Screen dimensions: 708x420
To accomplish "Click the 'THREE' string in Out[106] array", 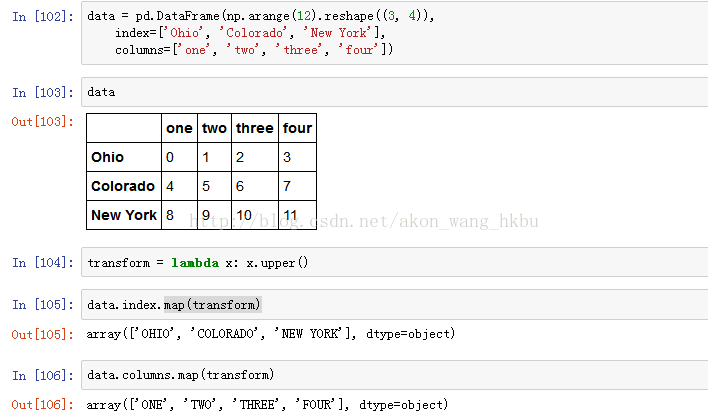I will tap(257, 404).
